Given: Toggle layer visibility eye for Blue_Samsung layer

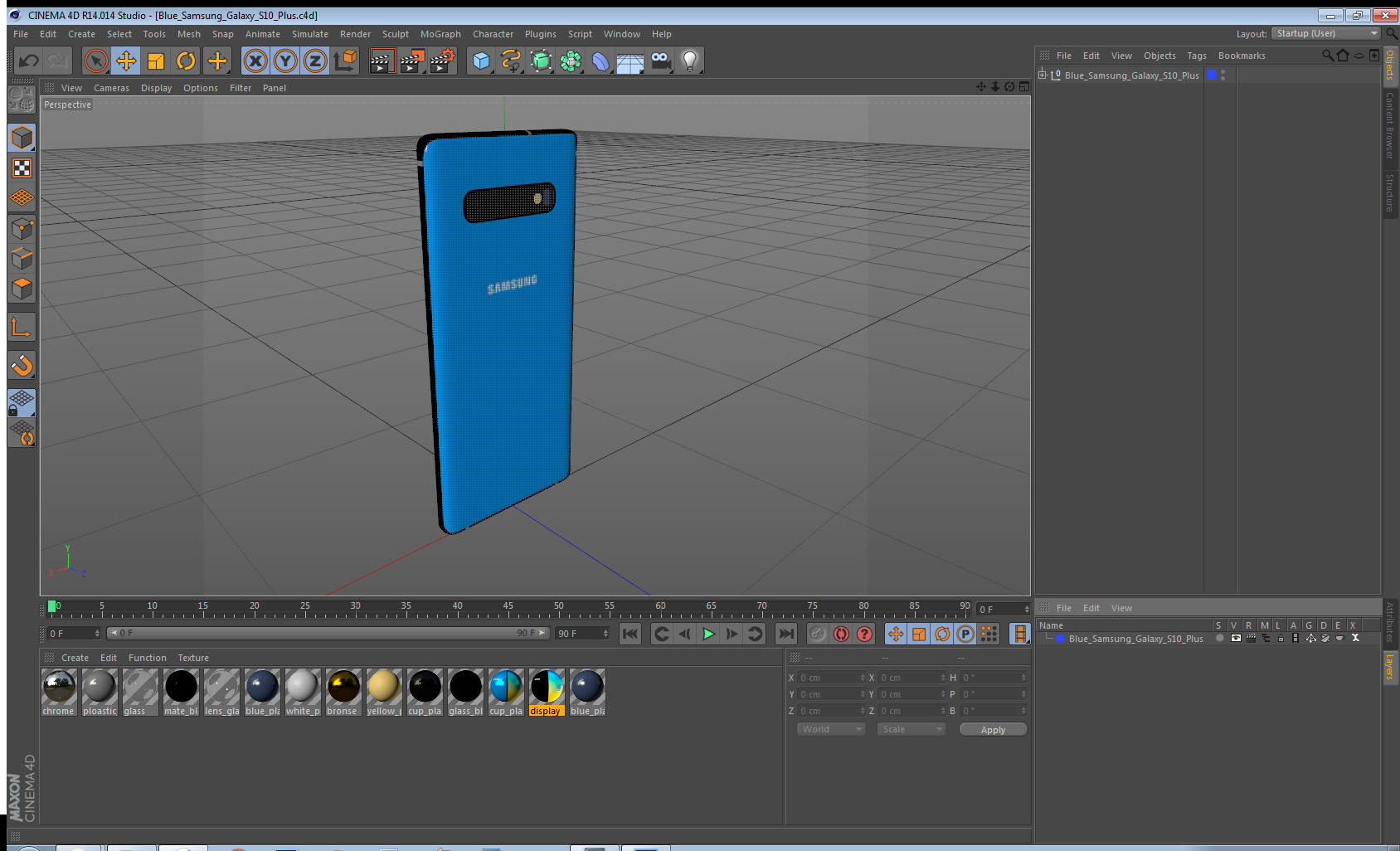Looking at the screenshot, I should (1236, 639).
